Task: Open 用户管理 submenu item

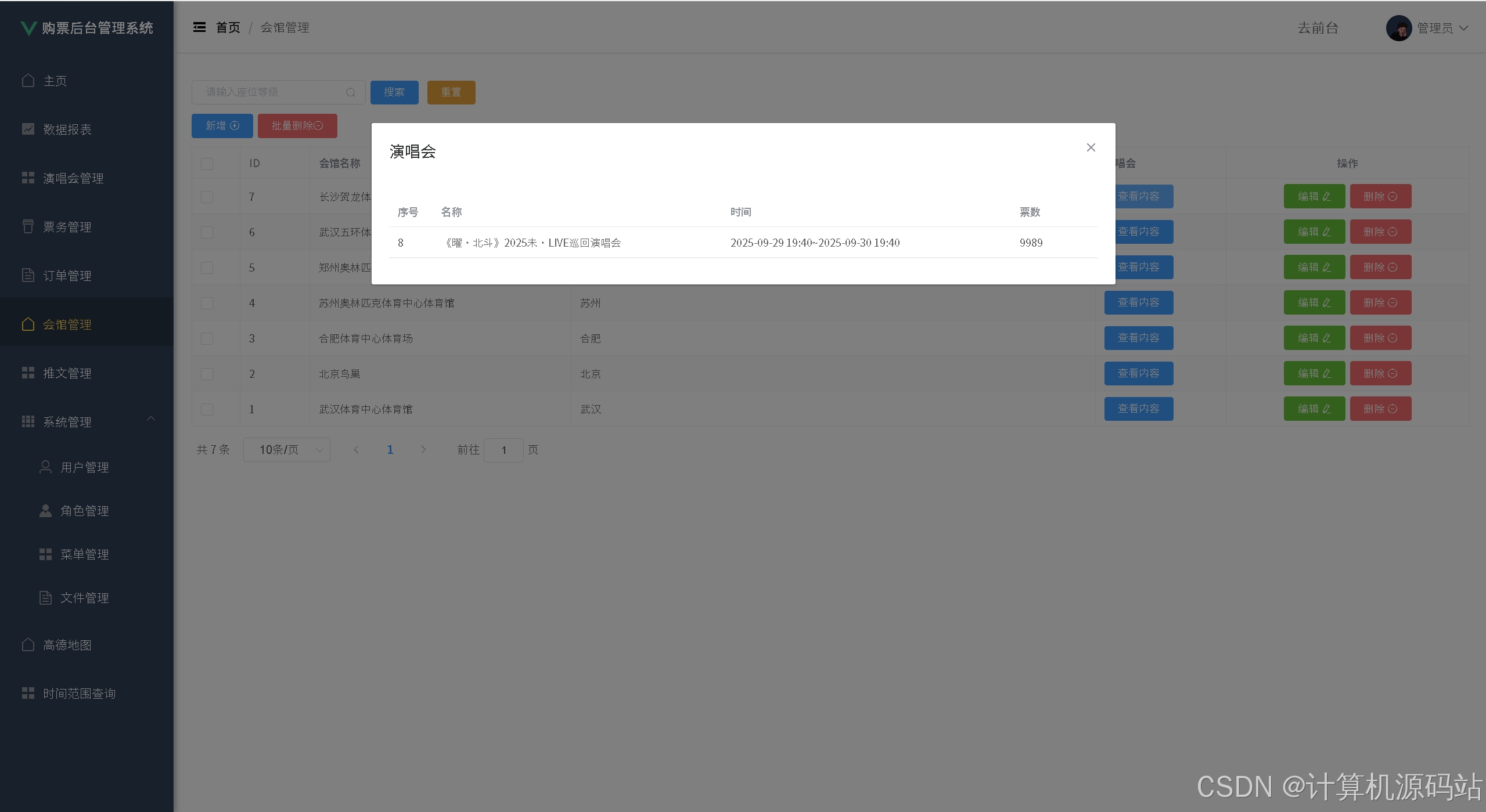Action: [x=87, y=467]
